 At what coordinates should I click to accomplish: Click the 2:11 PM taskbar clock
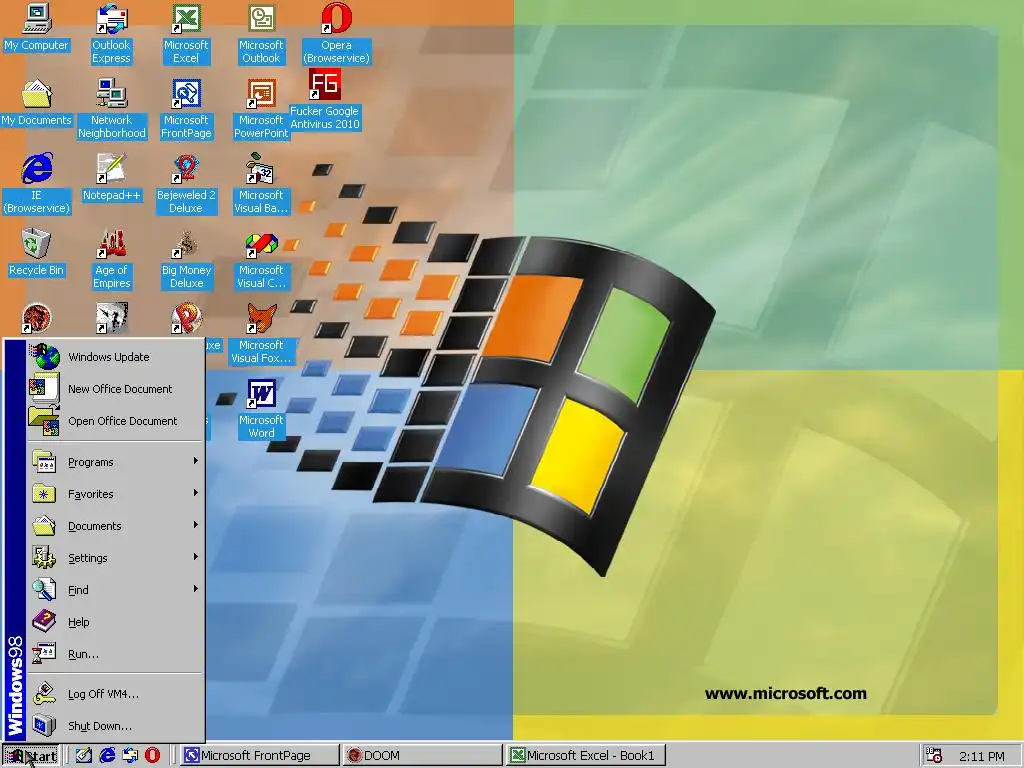coord(982,756)
